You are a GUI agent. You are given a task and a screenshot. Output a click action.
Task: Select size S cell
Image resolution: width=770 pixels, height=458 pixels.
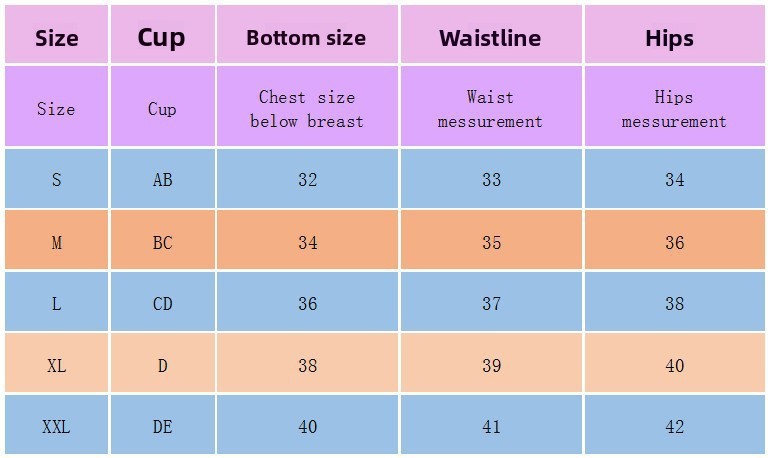point(56,180)
